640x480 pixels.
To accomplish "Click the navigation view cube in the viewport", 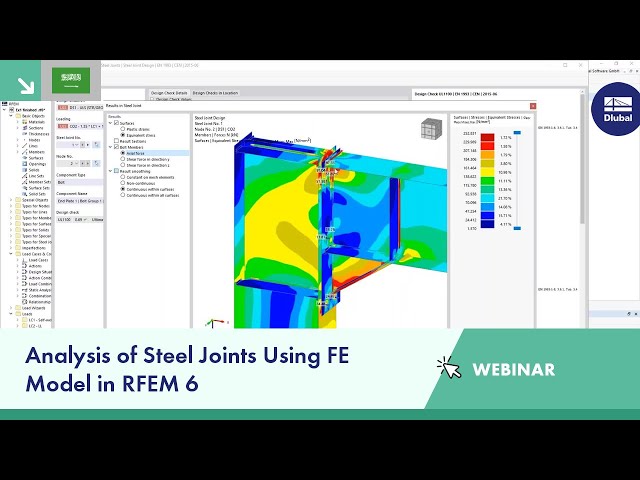I will (x=431, y=128).
